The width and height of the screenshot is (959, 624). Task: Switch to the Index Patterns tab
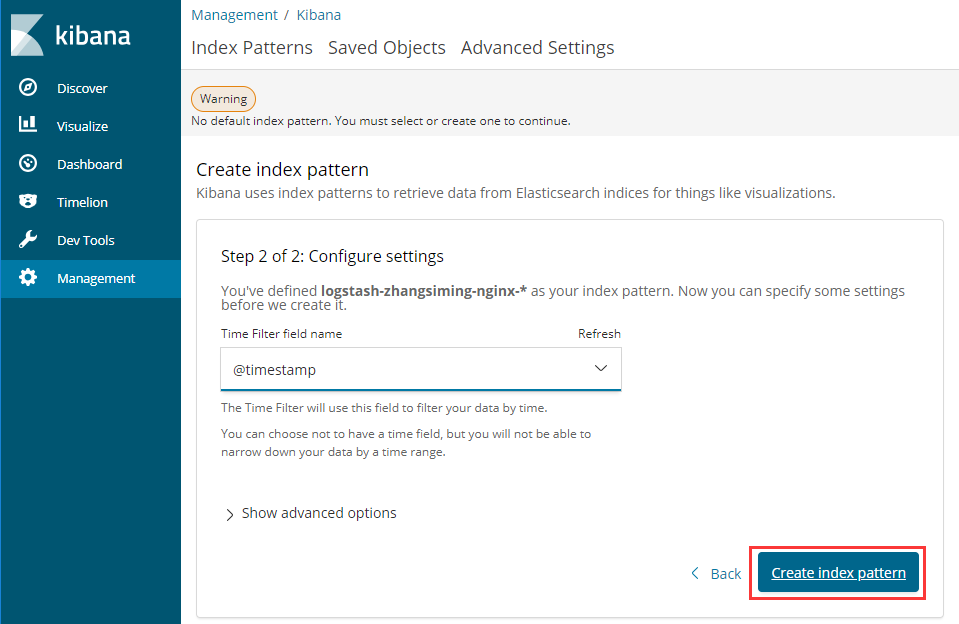click(251, 47)
